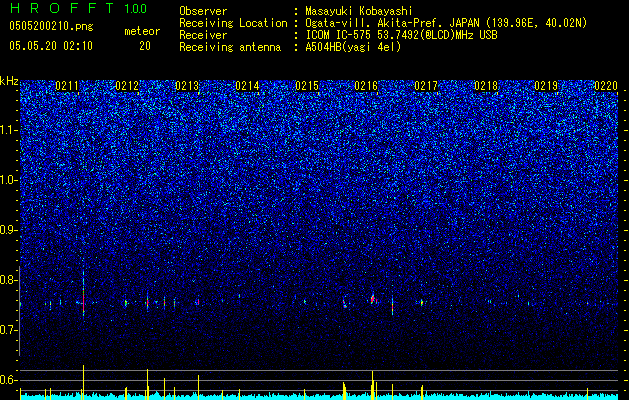Screen dimensions: 629x400
Task: Click the tallest yellow intensity spike near 0211
Action: coord(83,382)
